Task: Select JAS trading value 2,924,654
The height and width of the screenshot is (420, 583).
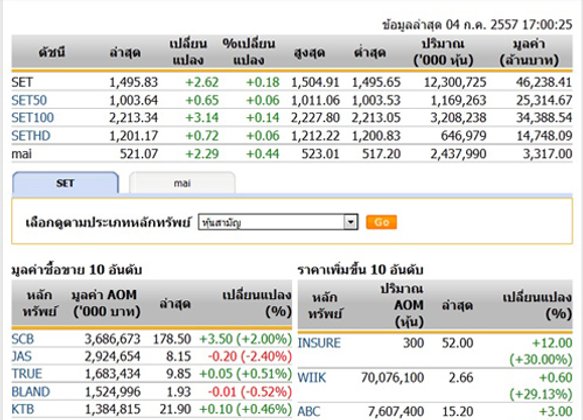Action: pos(113,356)
